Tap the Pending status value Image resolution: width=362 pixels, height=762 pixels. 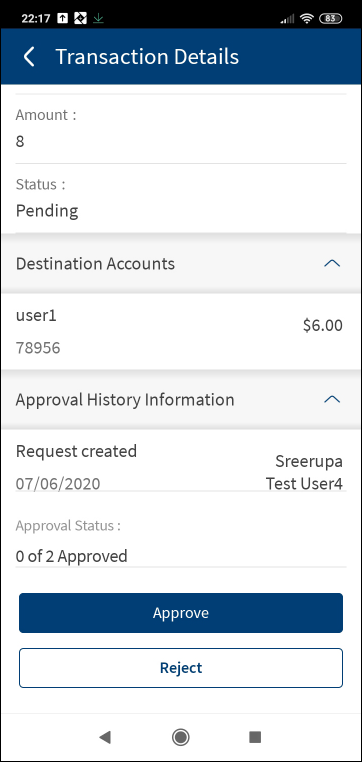pyautogui.click(x=47, y=211)
